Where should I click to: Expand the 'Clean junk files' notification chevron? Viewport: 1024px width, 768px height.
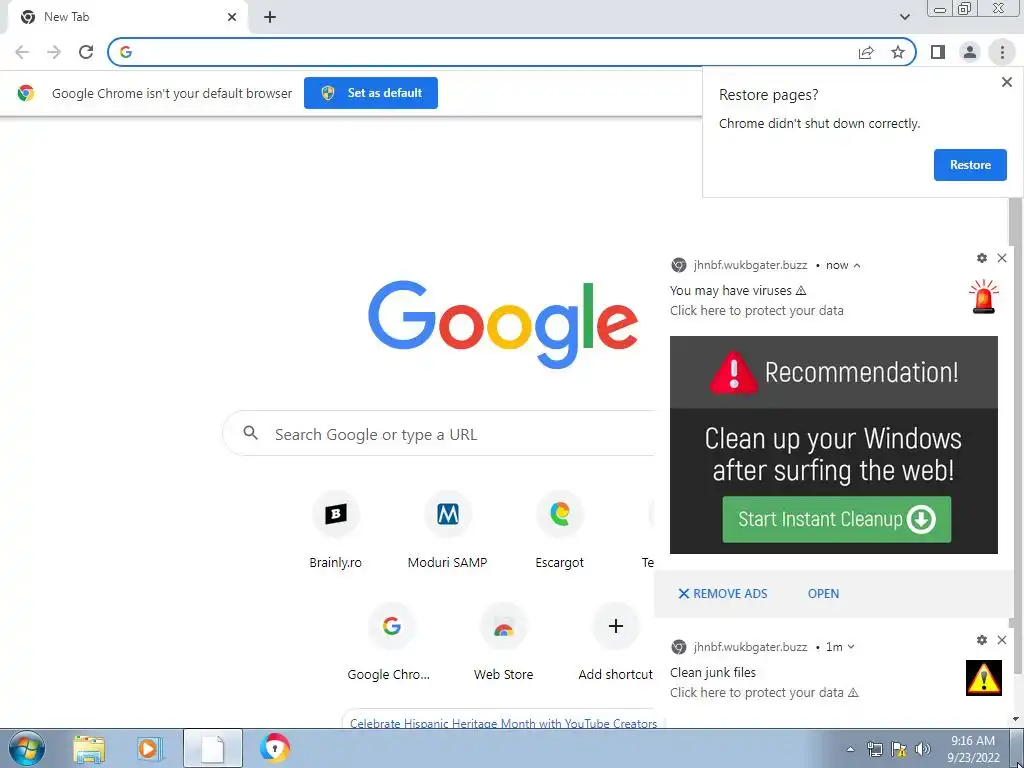tap(851, 647)
